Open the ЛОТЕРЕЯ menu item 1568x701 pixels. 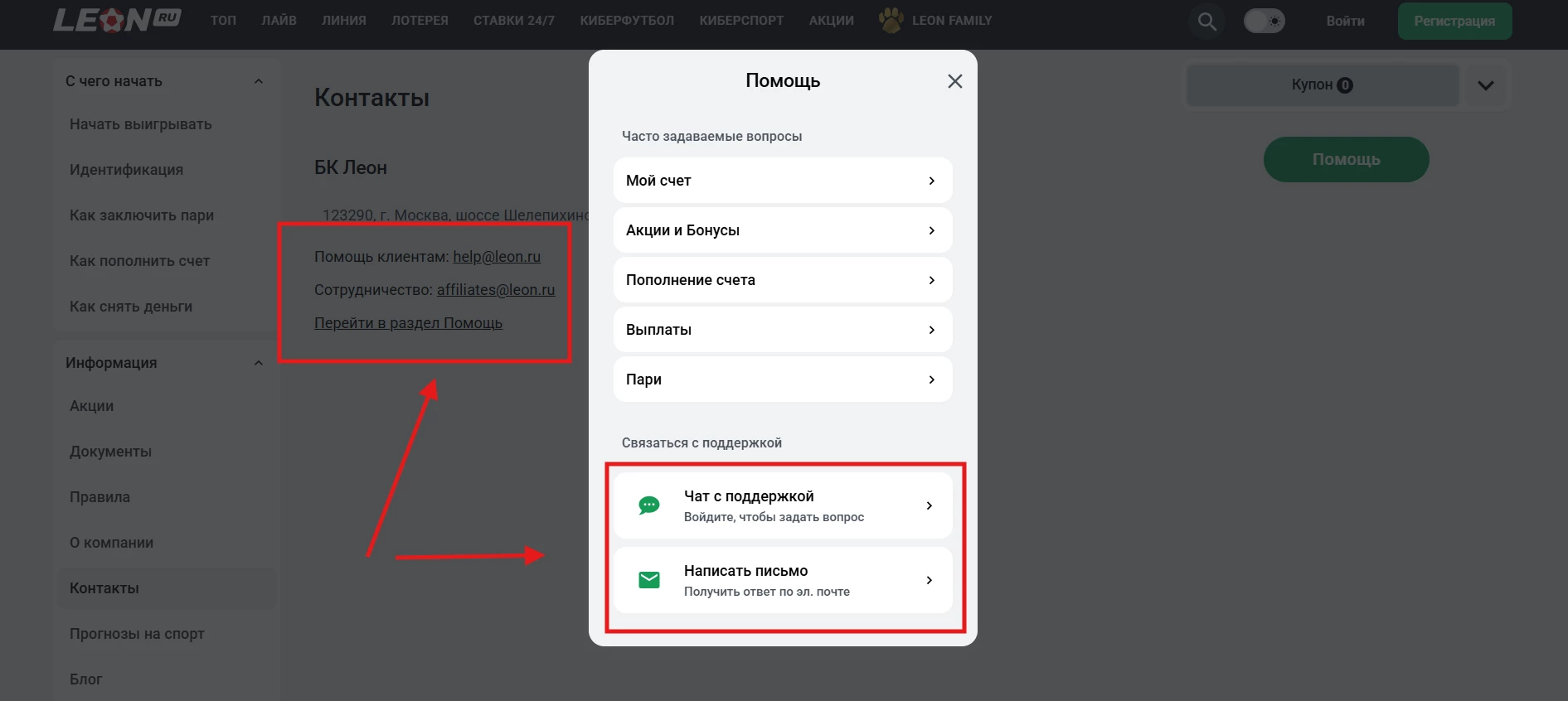(420, 21)
